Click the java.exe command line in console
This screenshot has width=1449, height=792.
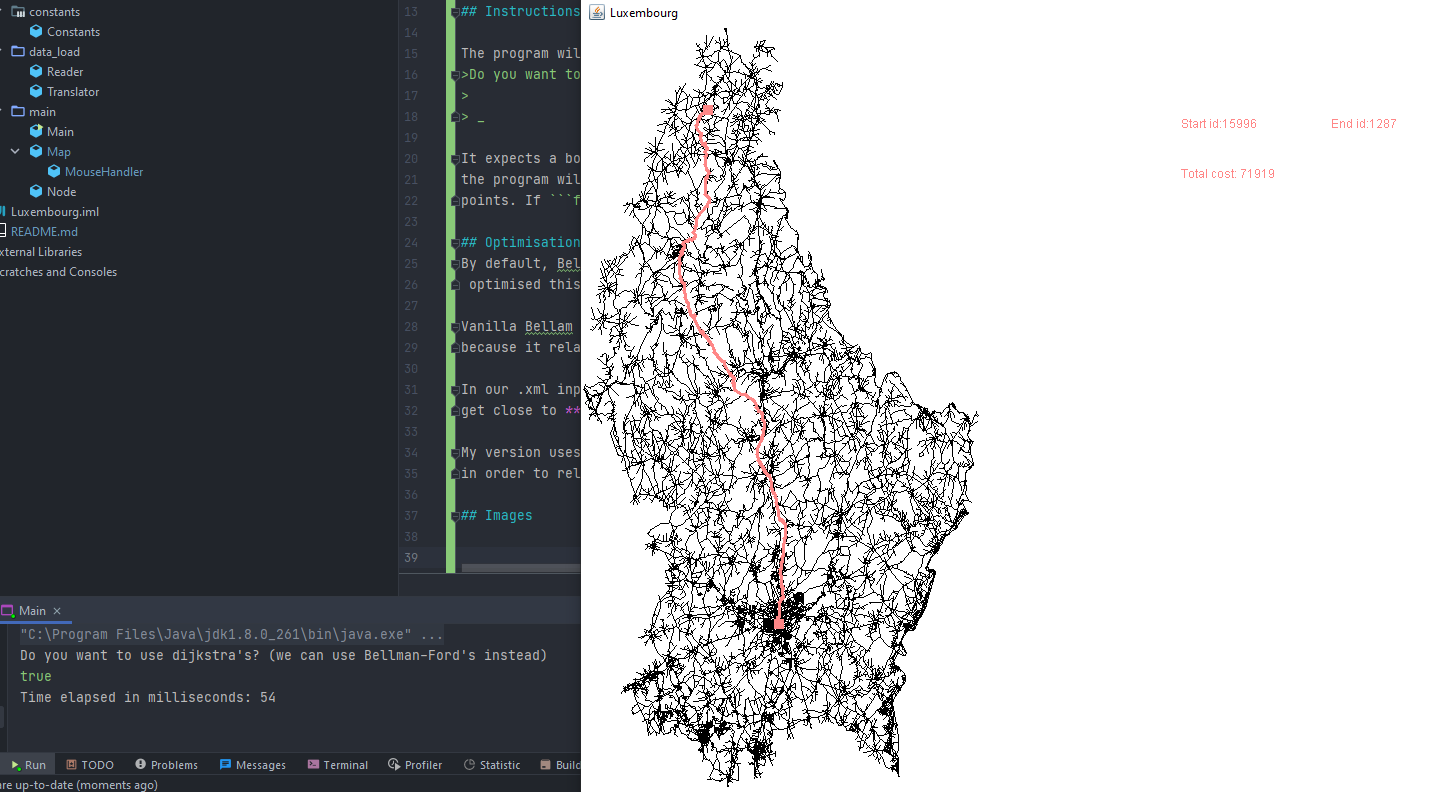pos(232,635)
